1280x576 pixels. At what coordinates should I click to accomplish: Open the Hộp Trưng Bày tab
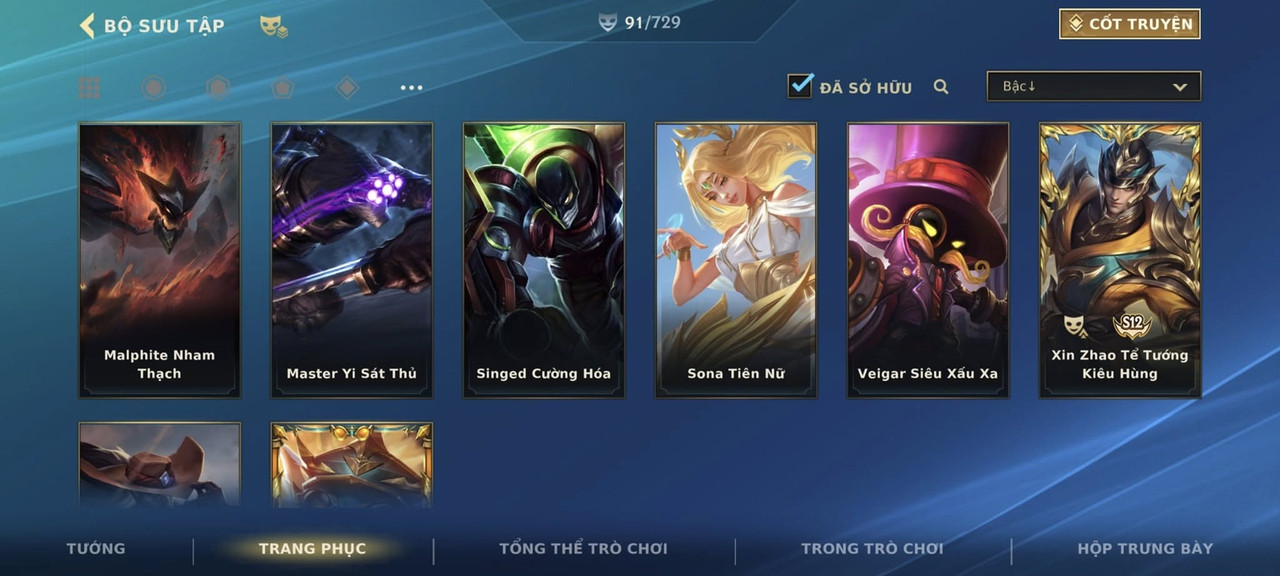(x=1145, y=548)
